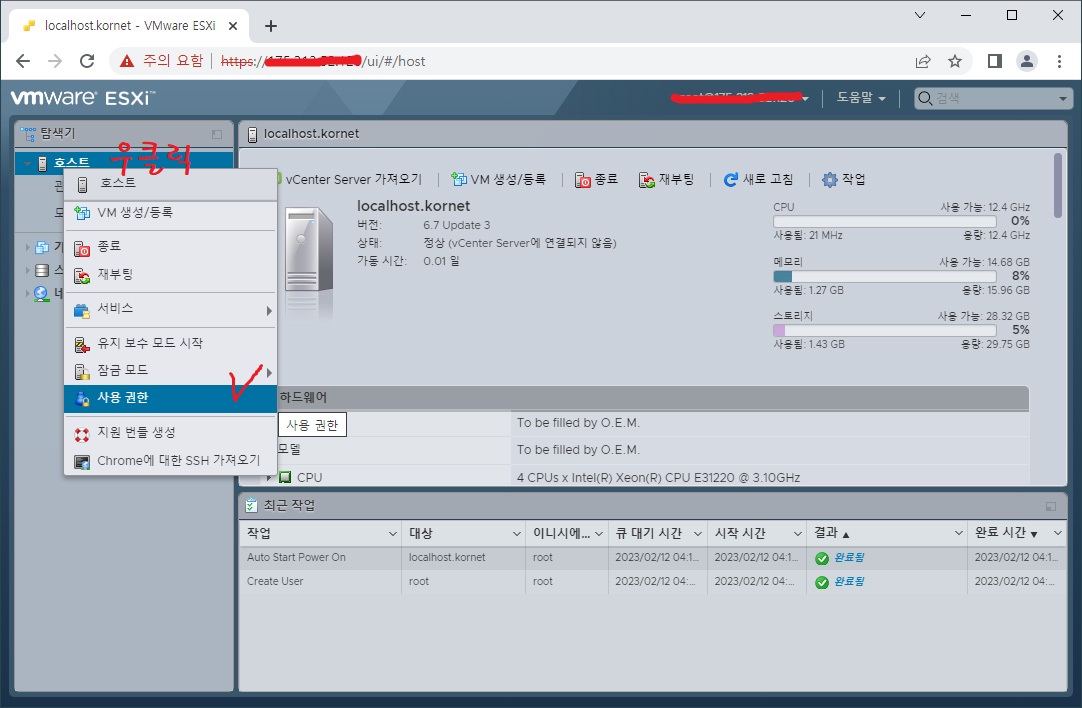Click the CPU usage bar
This screenshot has height=708, width=1082.
(x=885, y=222)
